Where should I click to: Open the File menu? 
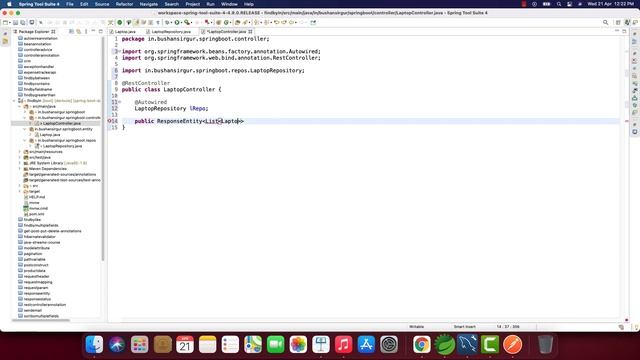coord(70,4)
